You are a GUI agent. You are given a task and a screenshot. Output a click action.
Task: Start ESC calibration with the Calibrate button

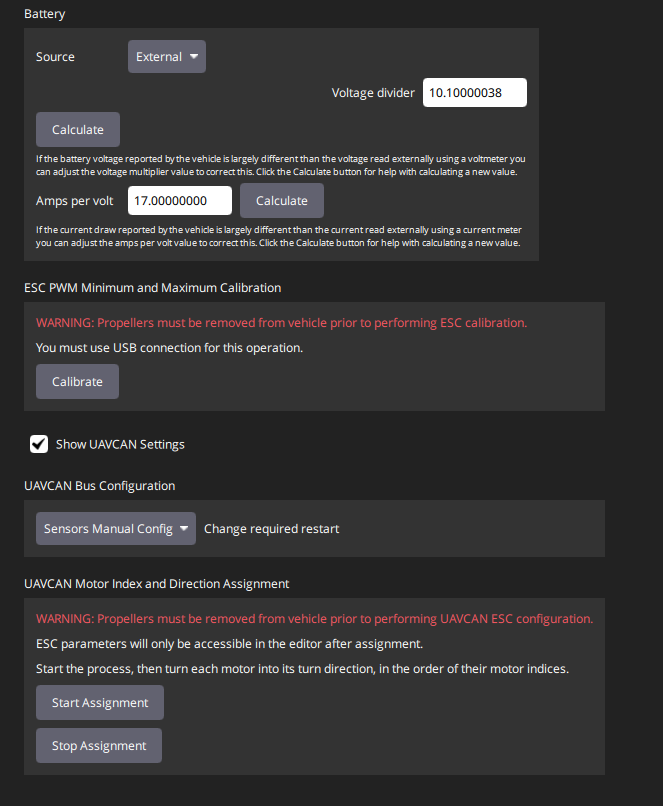[77, 382]
